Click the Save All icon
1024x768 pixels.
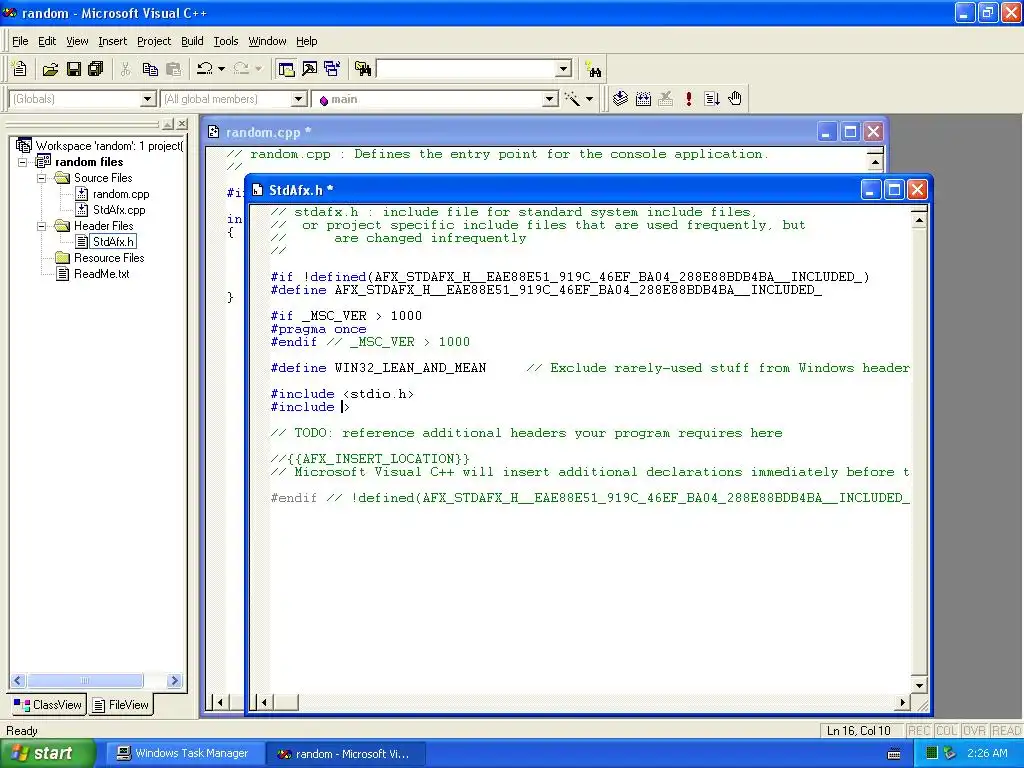coord(96,69)
